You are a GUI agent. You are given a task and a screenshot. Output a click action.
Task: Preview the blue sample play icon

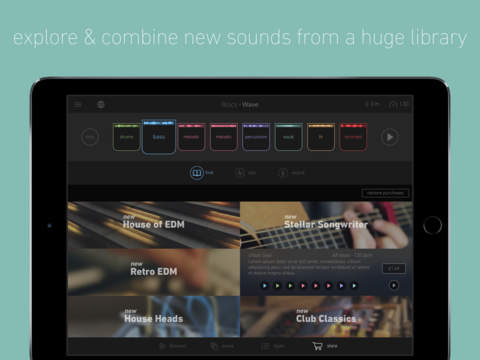click(x=265, y=285)
